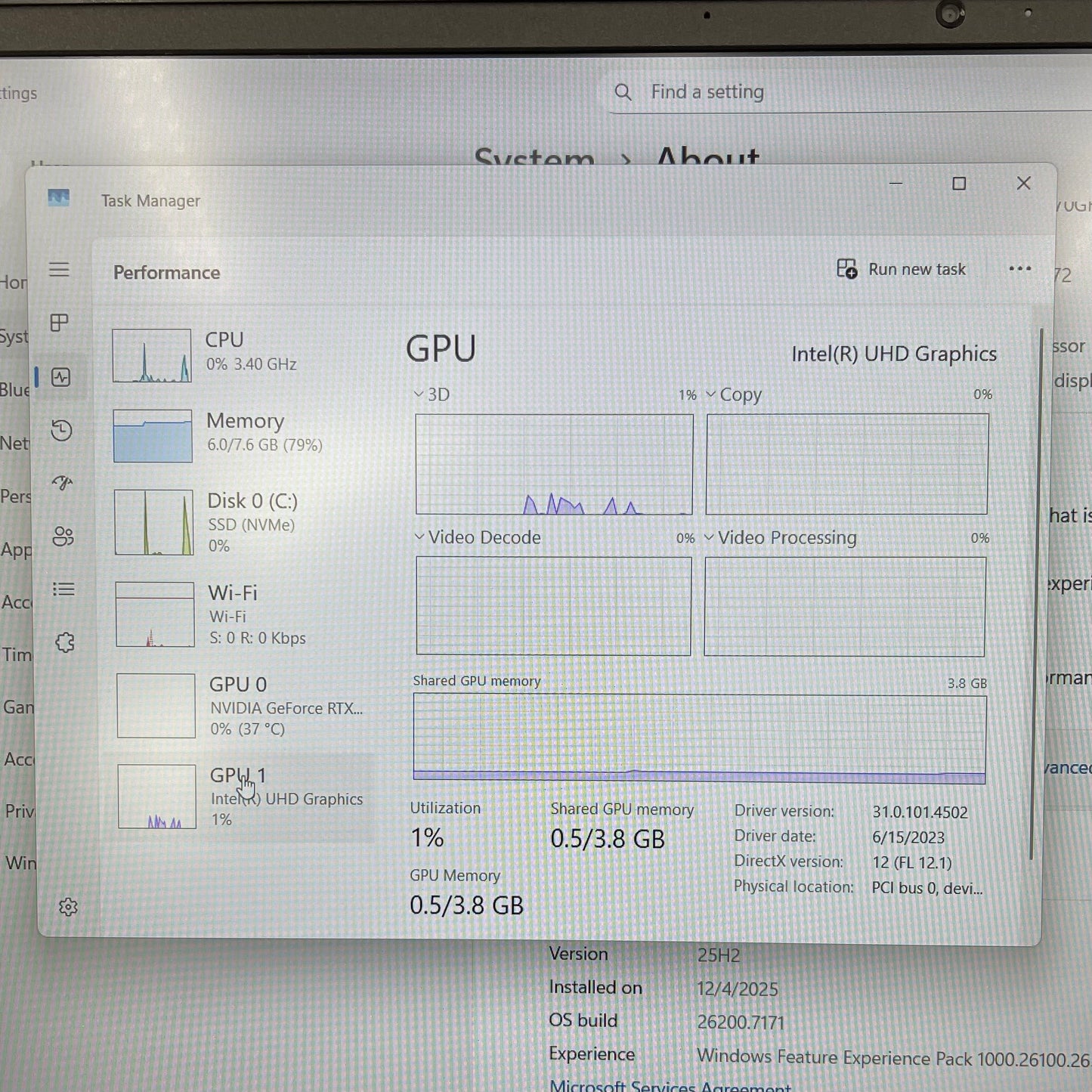Collapse the Video Decode graph chevron
1092x1092 pixels.
pos(418,537)
